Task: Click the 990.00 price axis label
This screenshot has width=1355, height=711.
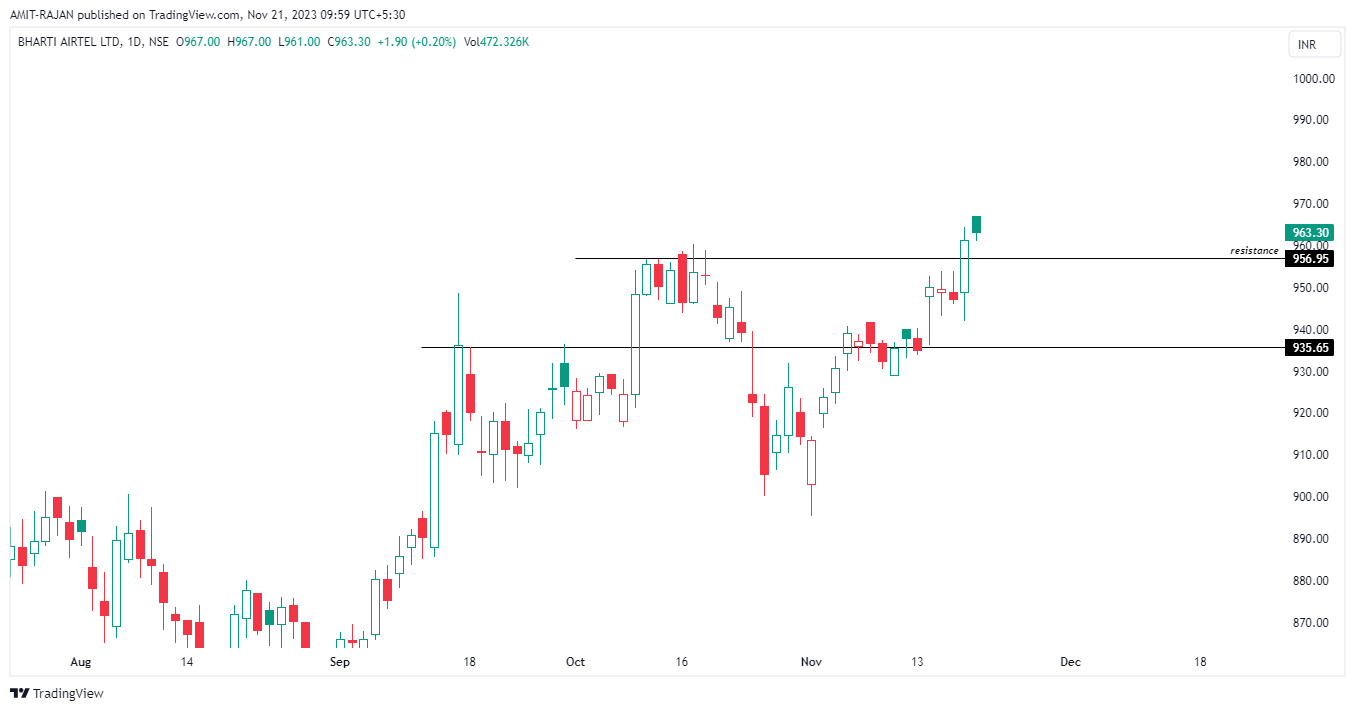Action: coord(1311,120)
